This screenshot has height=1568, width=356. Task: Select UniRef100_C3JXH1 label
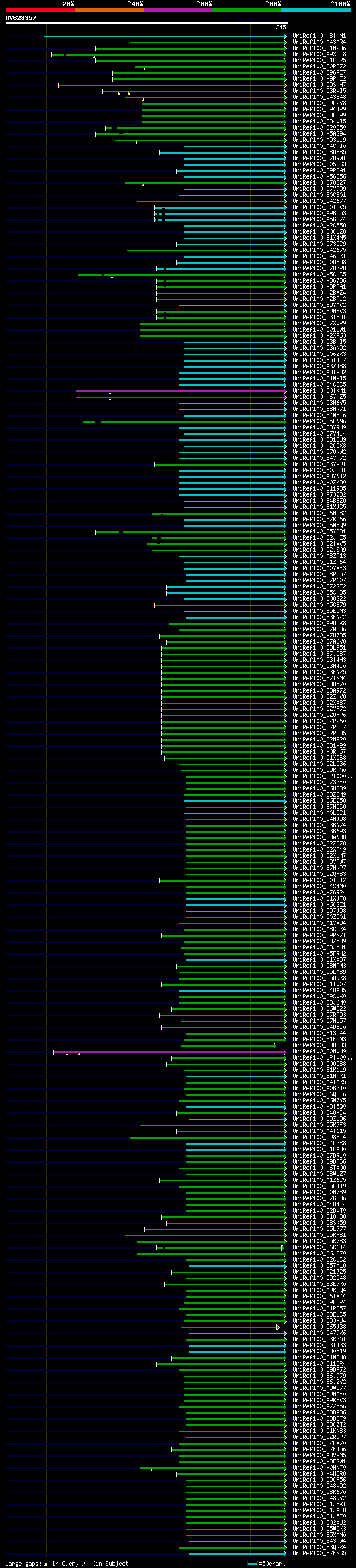pyautogui.click(x=319, y=948)
